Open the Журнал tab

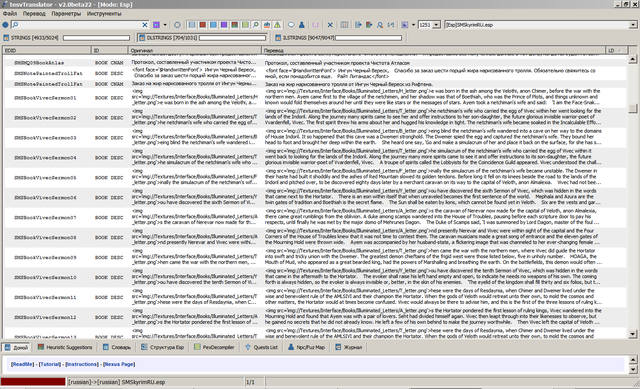tap(349, 347)
